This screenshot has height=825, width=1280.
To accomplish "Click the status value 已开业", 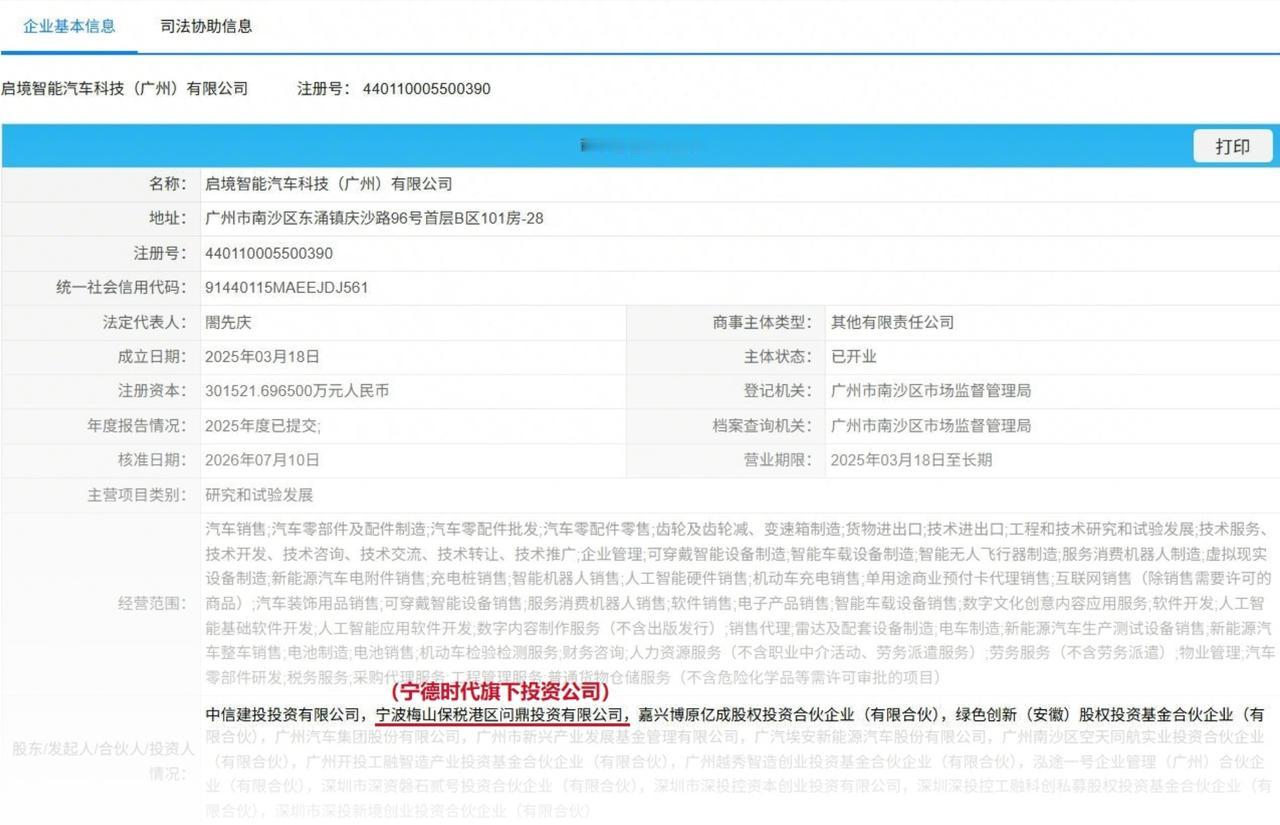I will click(853, 356).
